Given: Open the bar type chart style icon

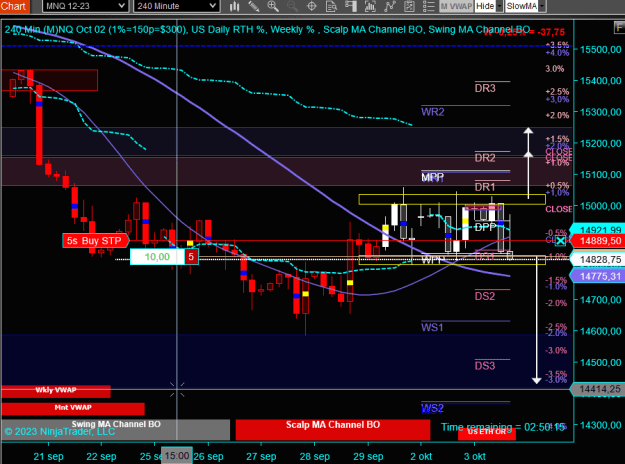Looking at the screenshot, I should coord(234,6).
